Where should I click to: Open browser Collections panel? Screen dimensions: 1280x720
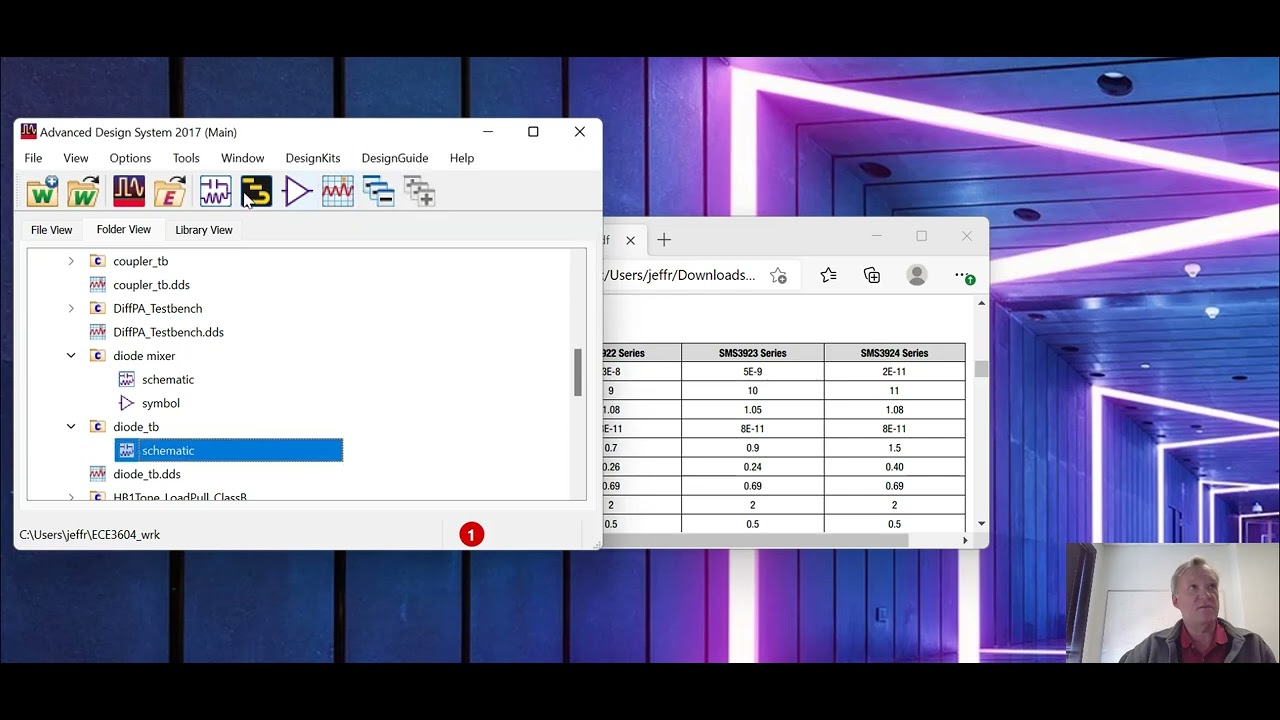(872, 275)
